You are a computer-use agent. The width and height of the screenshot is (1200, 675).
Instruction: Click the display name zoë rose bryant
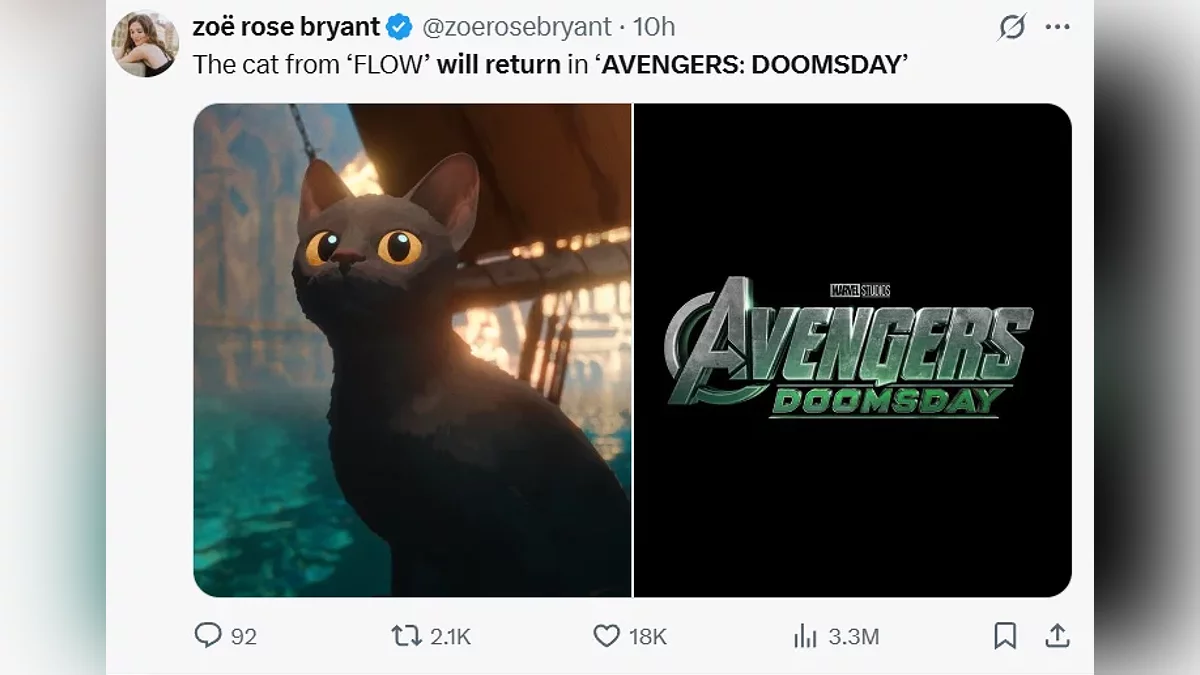click(286, 27)
